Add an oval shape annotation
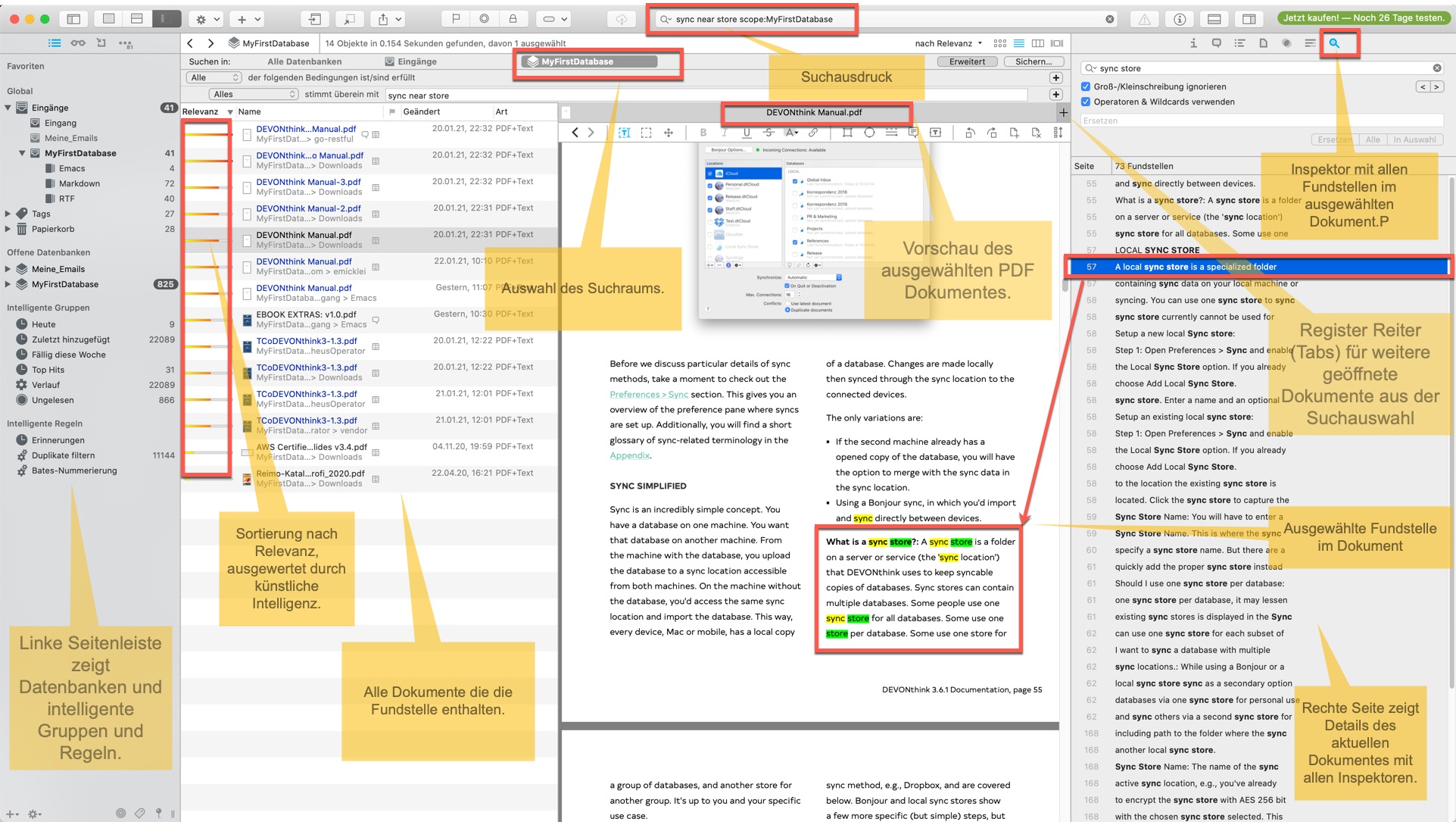 869,133
